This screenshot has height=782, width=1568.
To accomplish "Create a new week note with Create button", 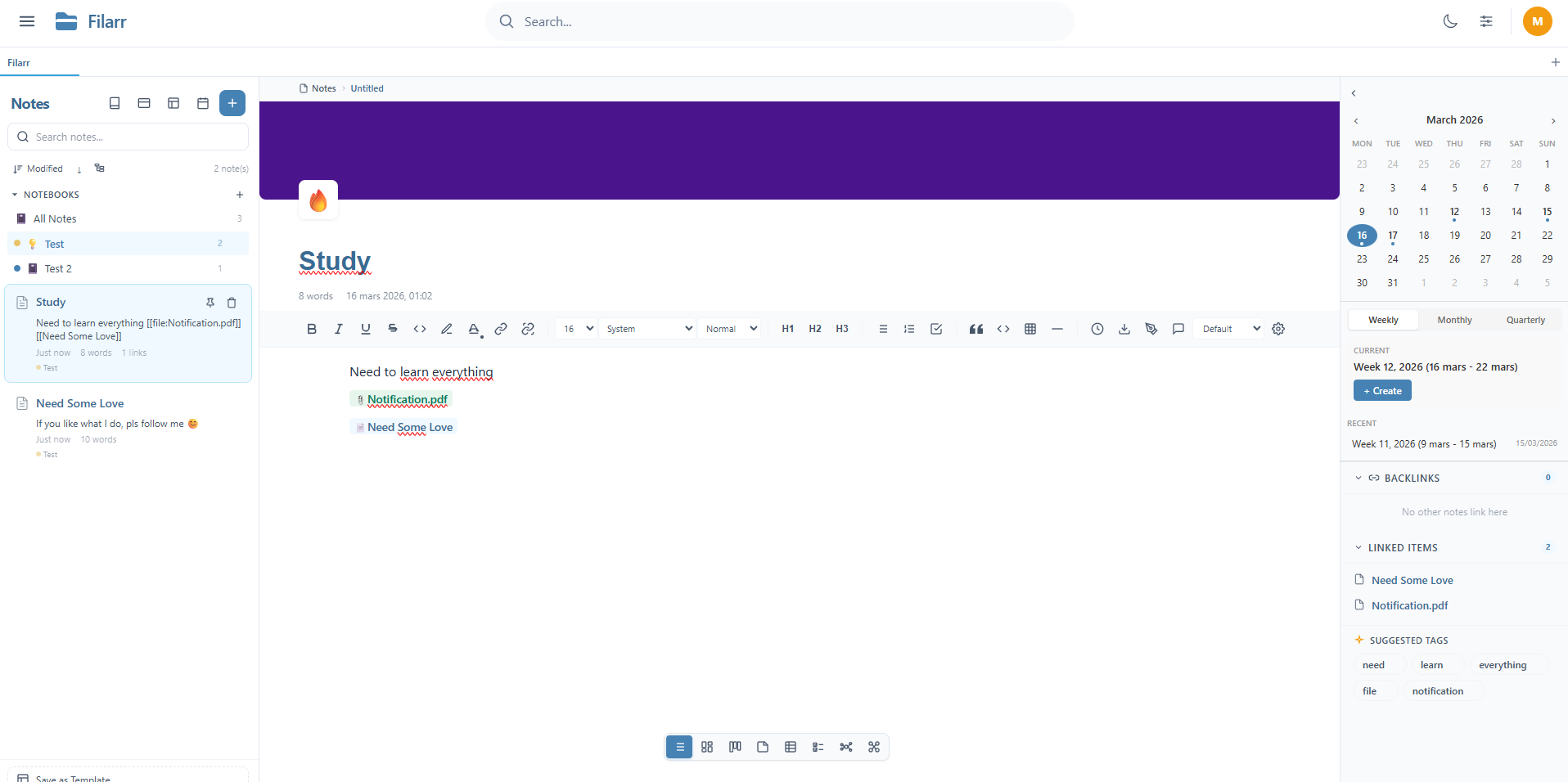I will click(x=1382, y=390).
